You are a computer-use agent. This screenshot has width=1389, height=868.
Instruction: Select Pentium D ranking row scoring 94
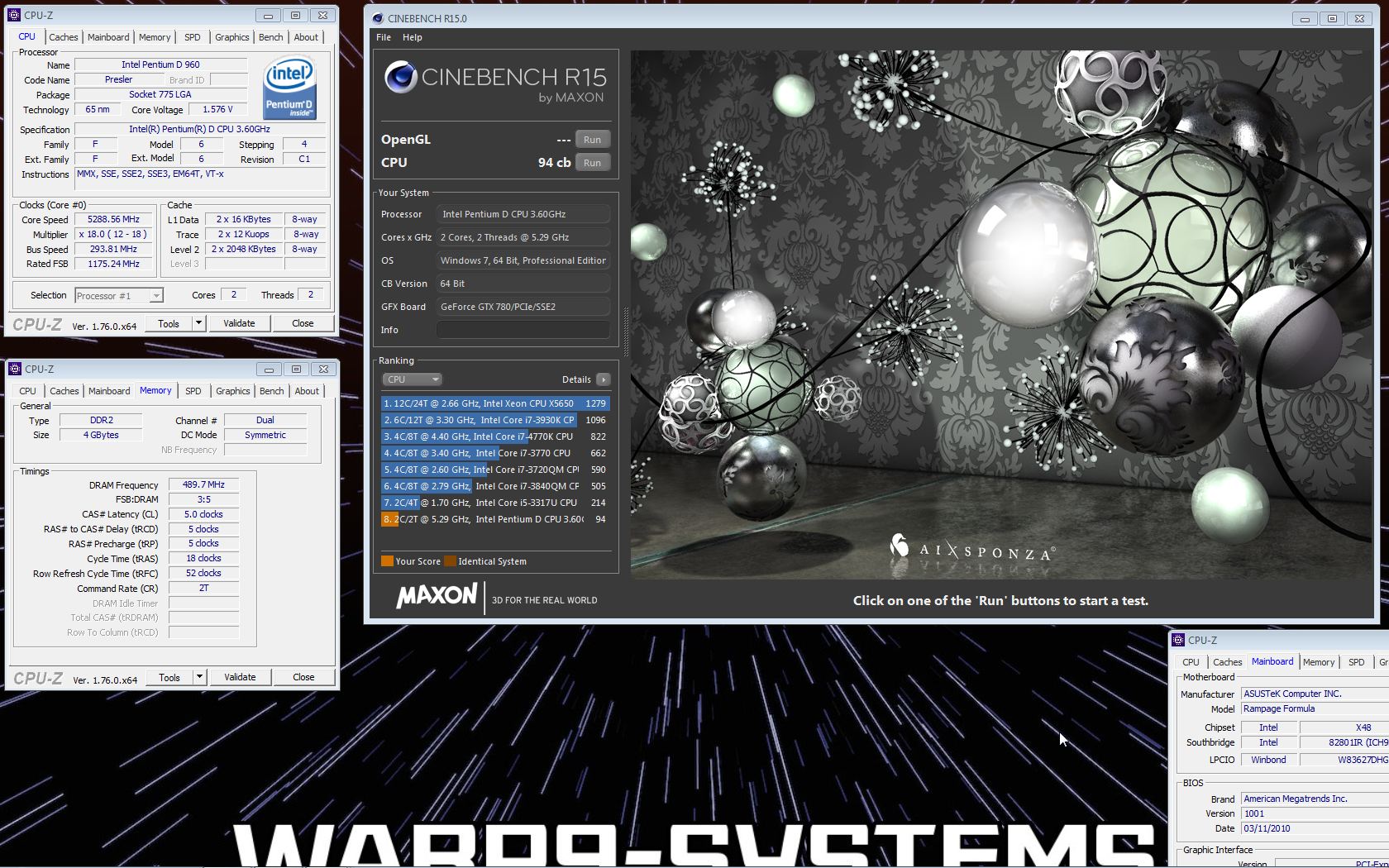click(495, 519)
